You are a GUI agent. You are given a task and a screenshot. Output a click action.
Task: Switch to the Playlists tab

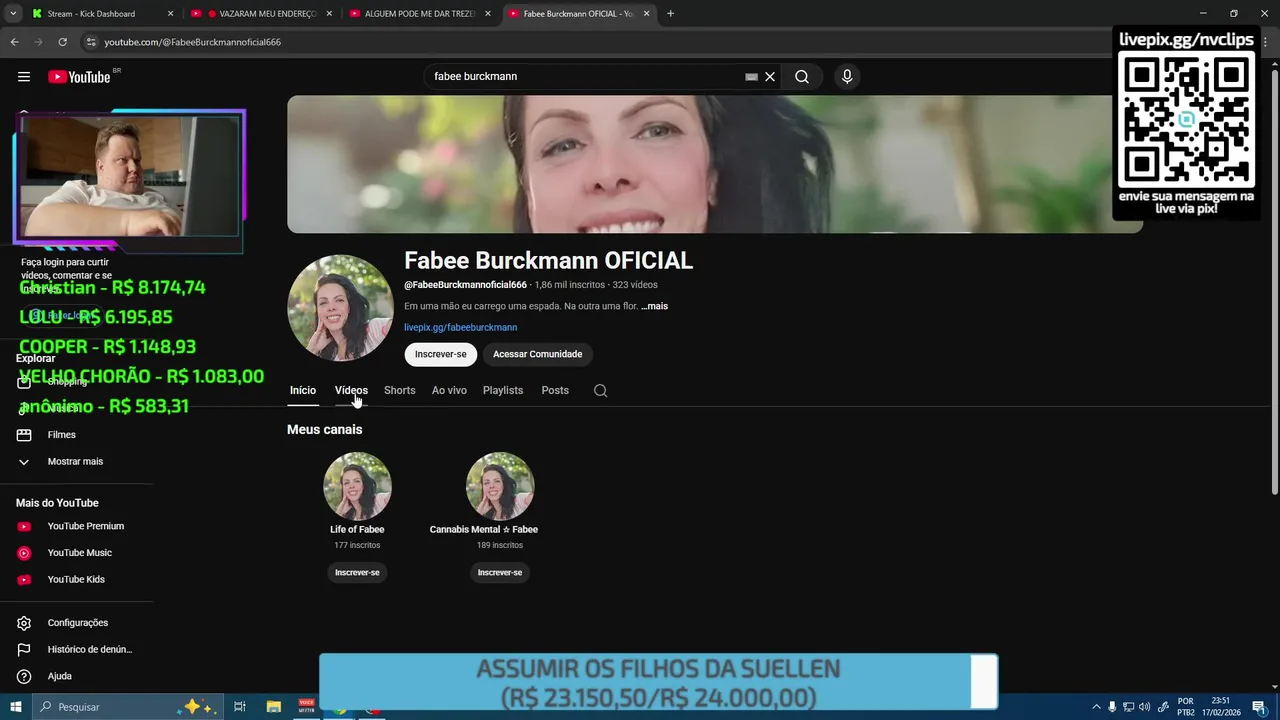[503, 391]
